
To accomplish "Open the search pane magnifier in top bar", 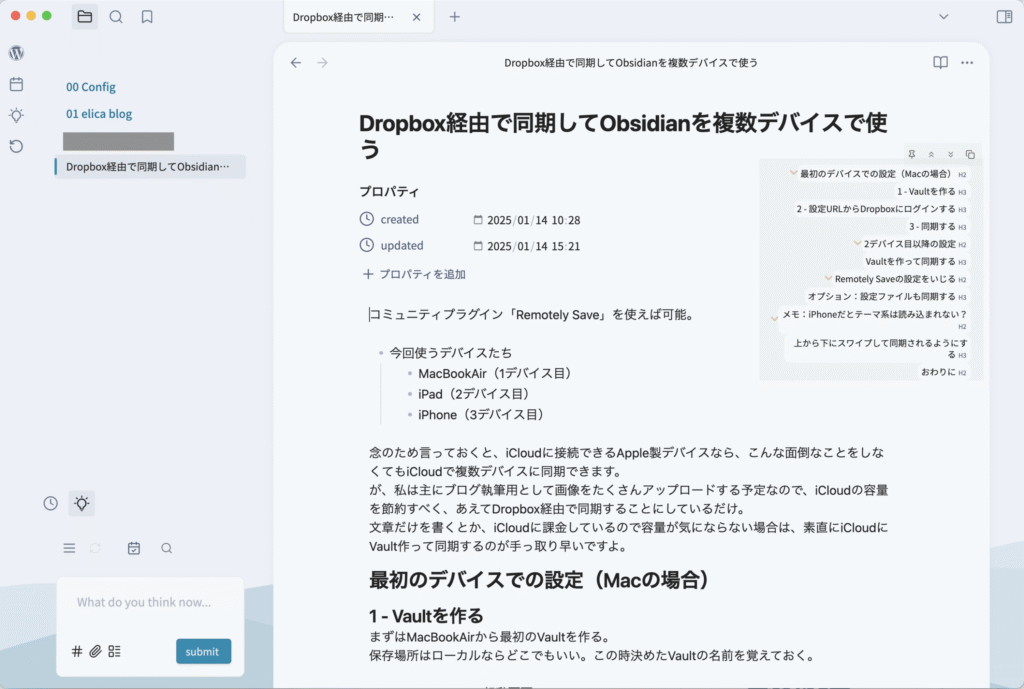I will point(116,17).
